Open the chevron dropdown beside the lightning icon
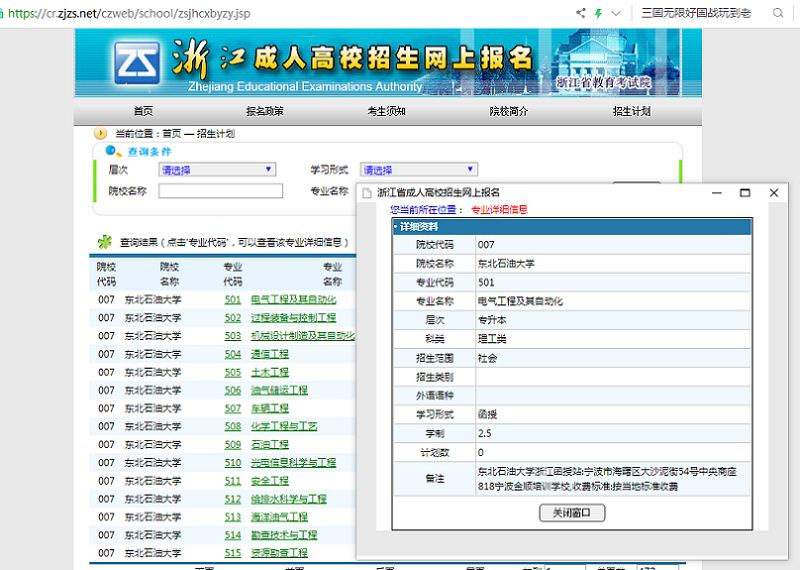The width and height of the screenshot is (800, 570). pyautogui.click(x=616, y=13)
